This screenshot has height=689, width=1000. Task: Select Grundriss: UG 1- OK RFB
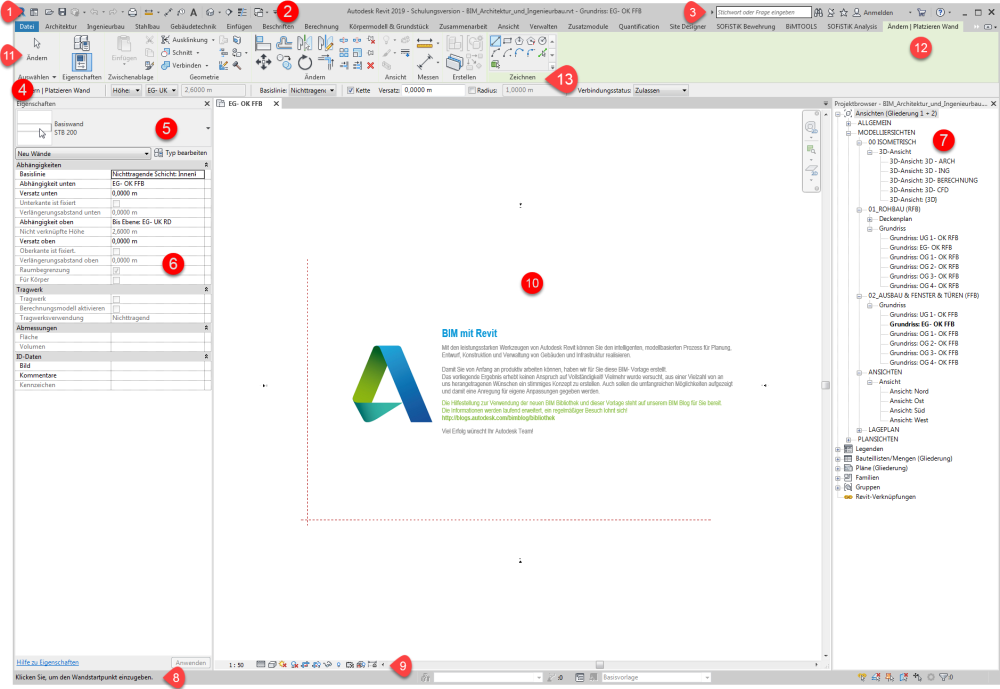coord(924,238)
